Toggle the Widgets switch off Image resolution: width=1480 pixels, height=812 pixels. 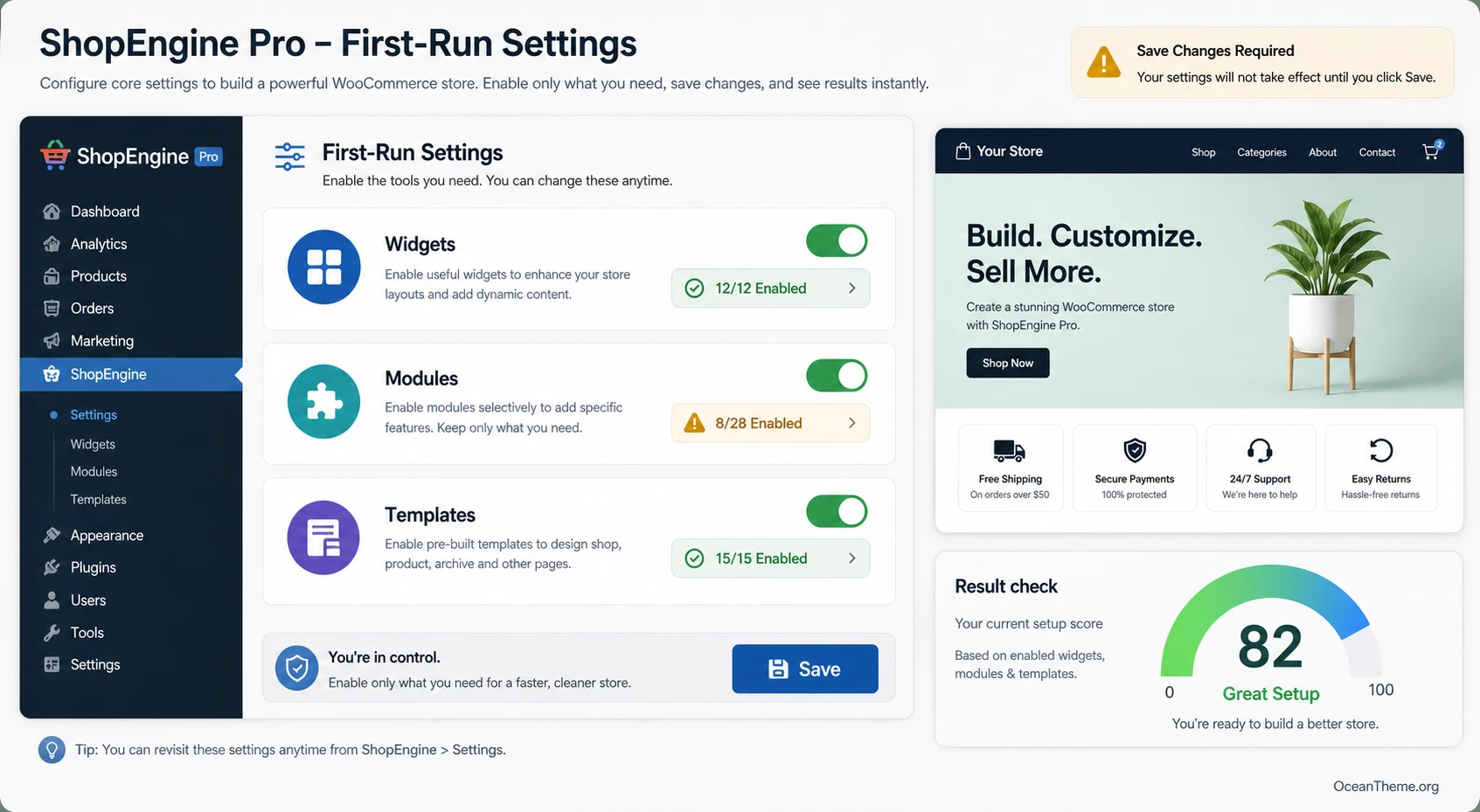[x=837, y=240]
